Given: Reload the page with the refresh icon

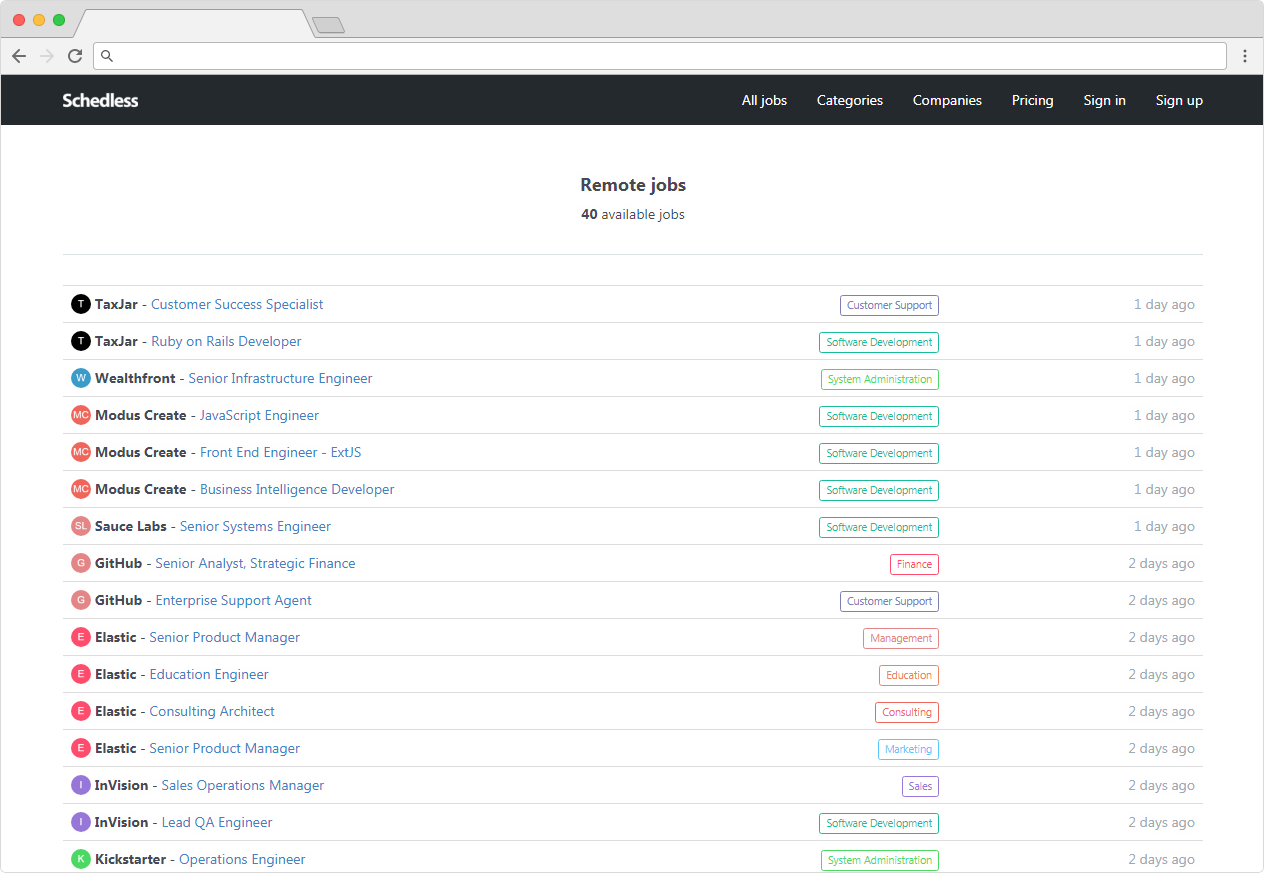Looking at the screenshot, I should [x=75, y=56].
